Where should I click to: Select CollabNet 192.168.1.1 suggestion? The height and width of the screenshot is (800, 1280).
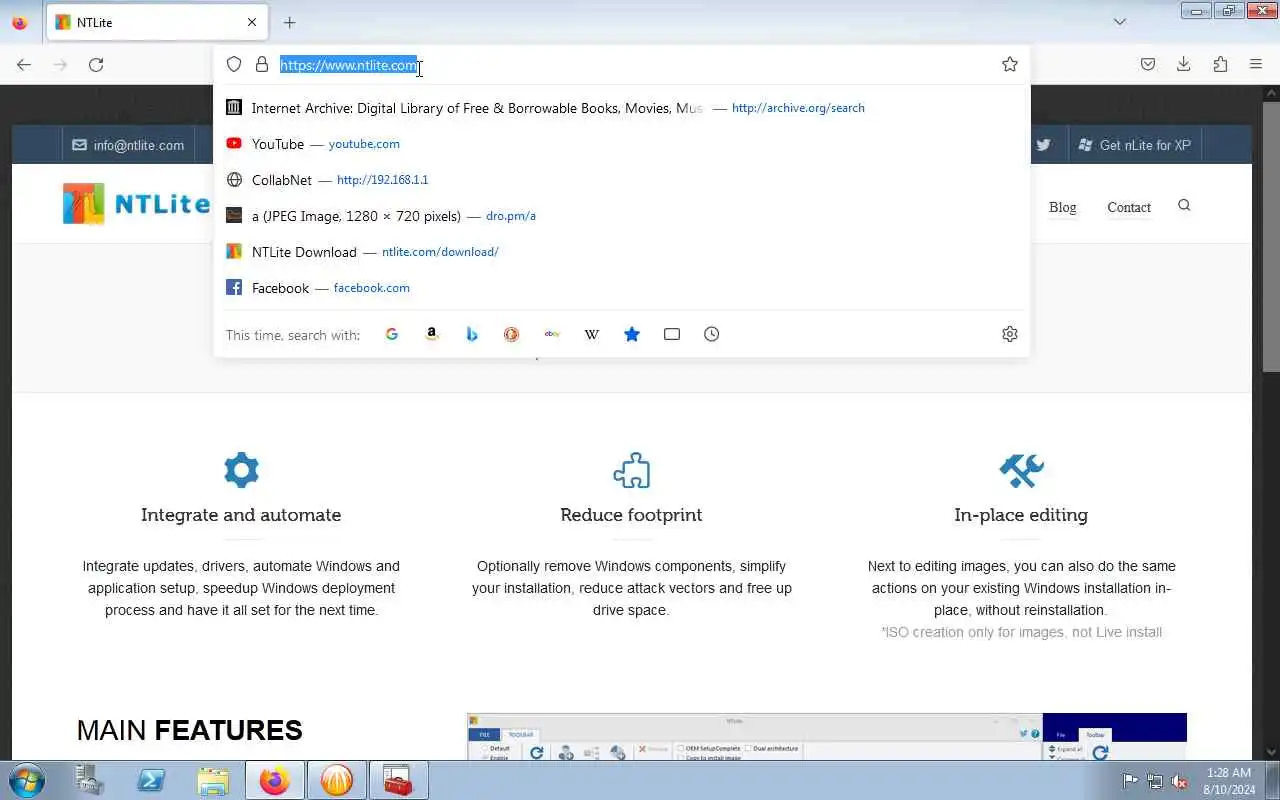click(622, 180)
